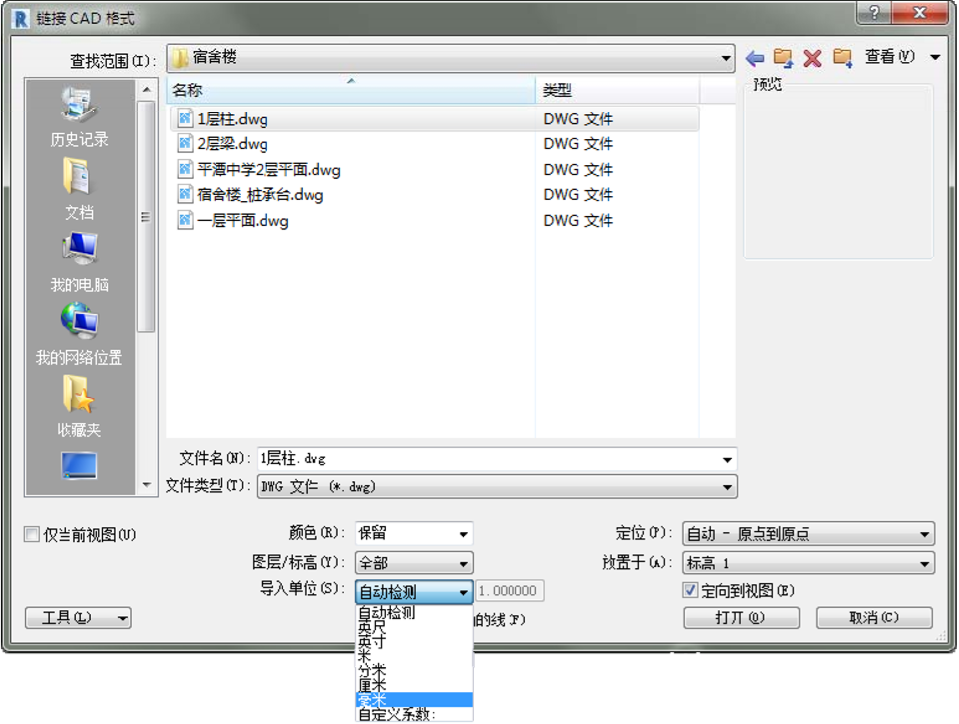Viewport: 959px width, 724px height.
Task: Open the 历史记录 history shortcut
Action: tap(80, 117)
